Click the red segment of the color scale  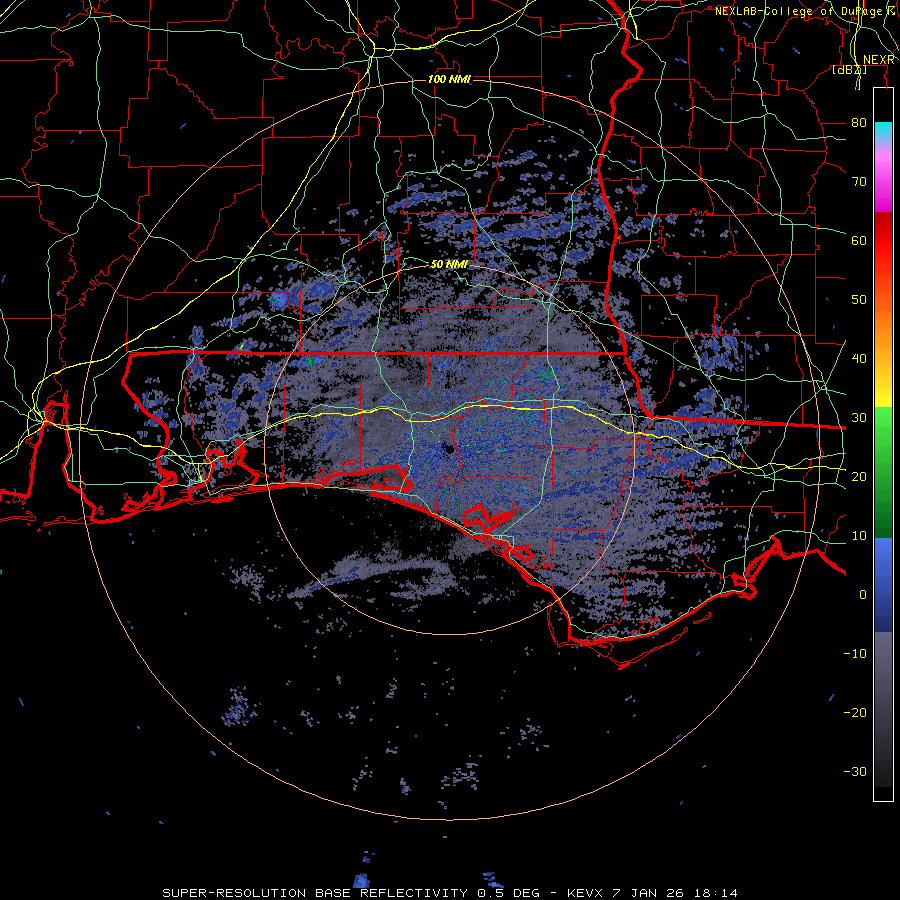click(883, 241)
